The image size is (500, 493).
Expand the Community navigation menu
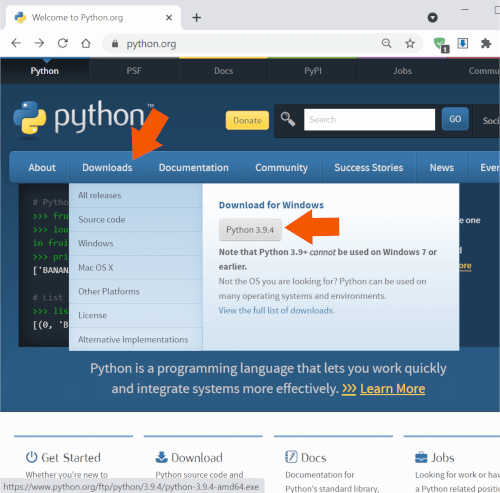click(x=281, y=167)
